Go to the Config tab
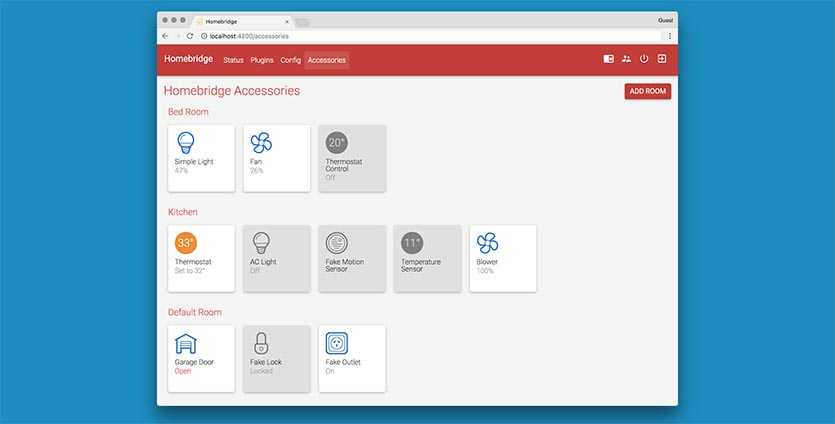Viewport: 835px width, 424px height. pyautogui.click(x=290, y=60)
